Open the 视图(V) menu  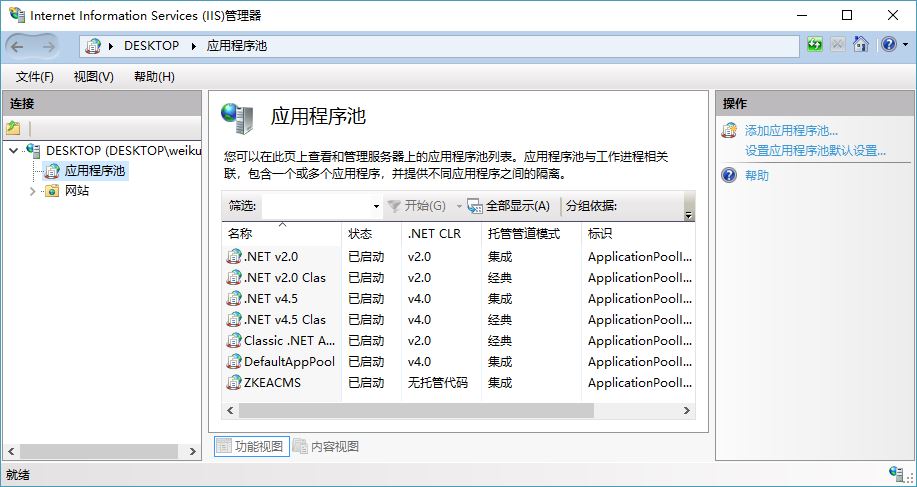point(94,77)
